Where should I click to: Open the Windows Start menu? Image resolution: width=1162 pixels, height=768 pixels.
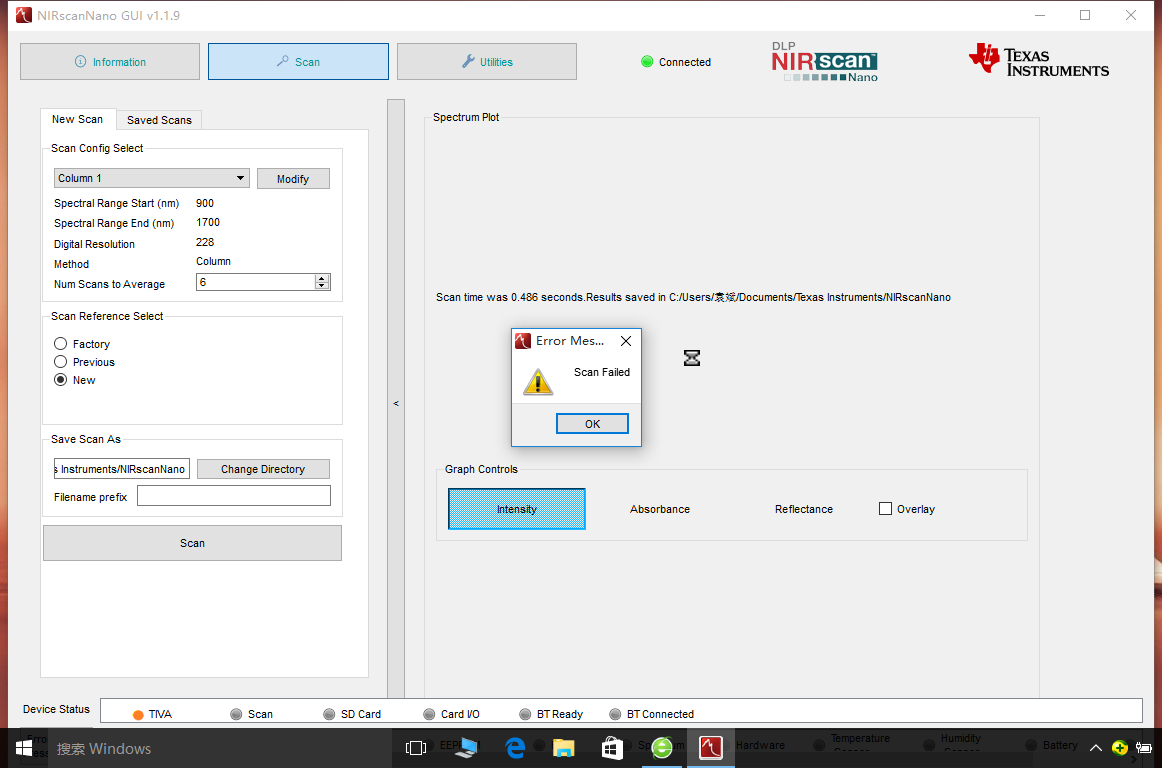[x=24, y=747]
